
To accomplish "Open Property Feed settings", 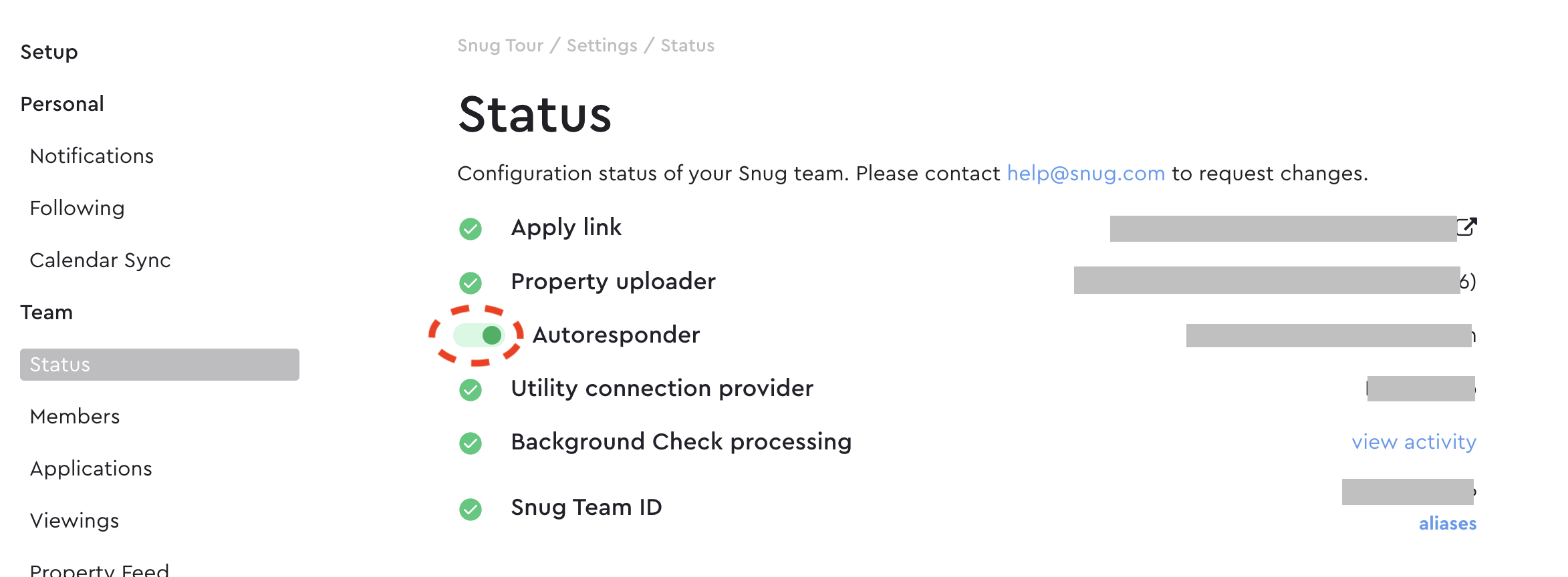I will click(x=100, y=570).
